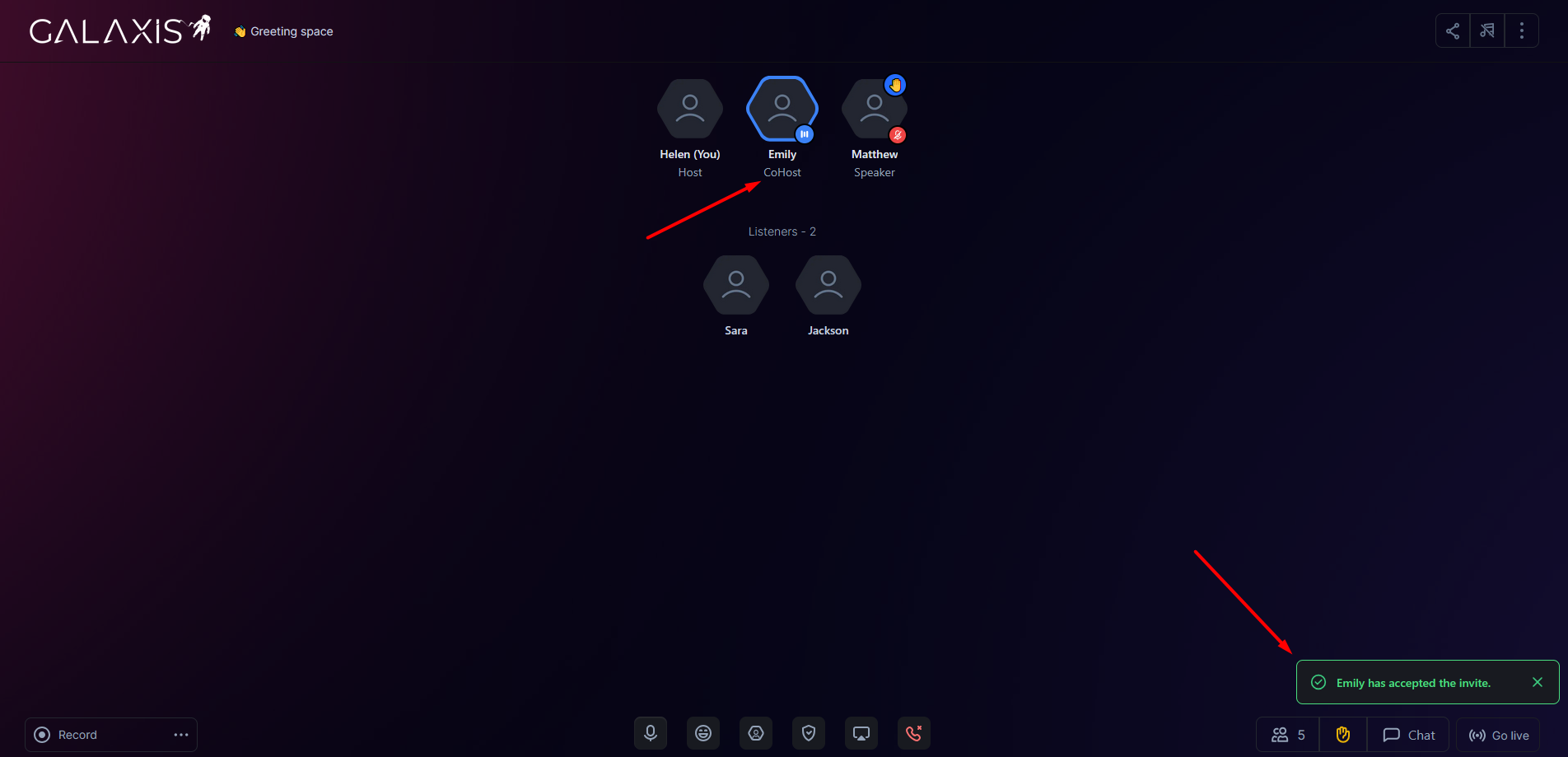
Task: Open the participants list showing 5
Action: (1288, 735)
